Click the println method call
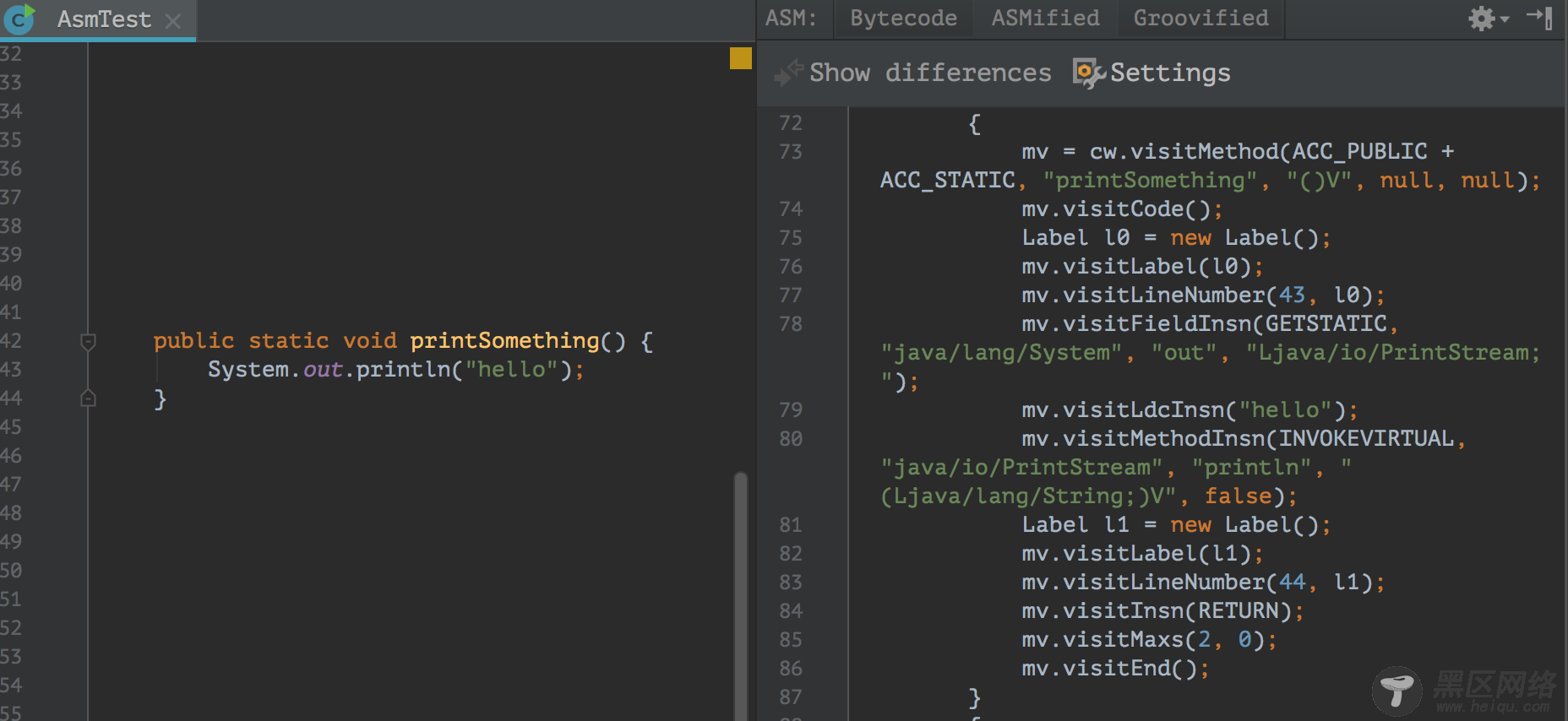Viewport: 1568px width, 721px height. pyautogui.click(x=403, y=370)
